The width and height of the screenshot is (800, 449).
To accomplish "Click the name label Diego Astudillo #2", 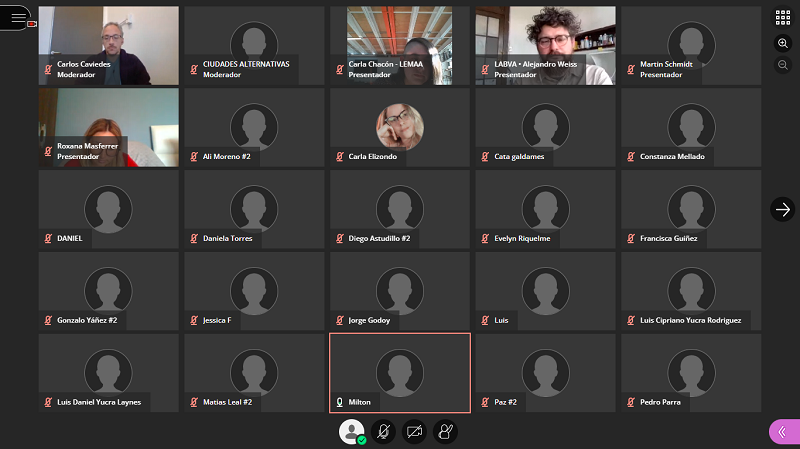I will point(379,238).
